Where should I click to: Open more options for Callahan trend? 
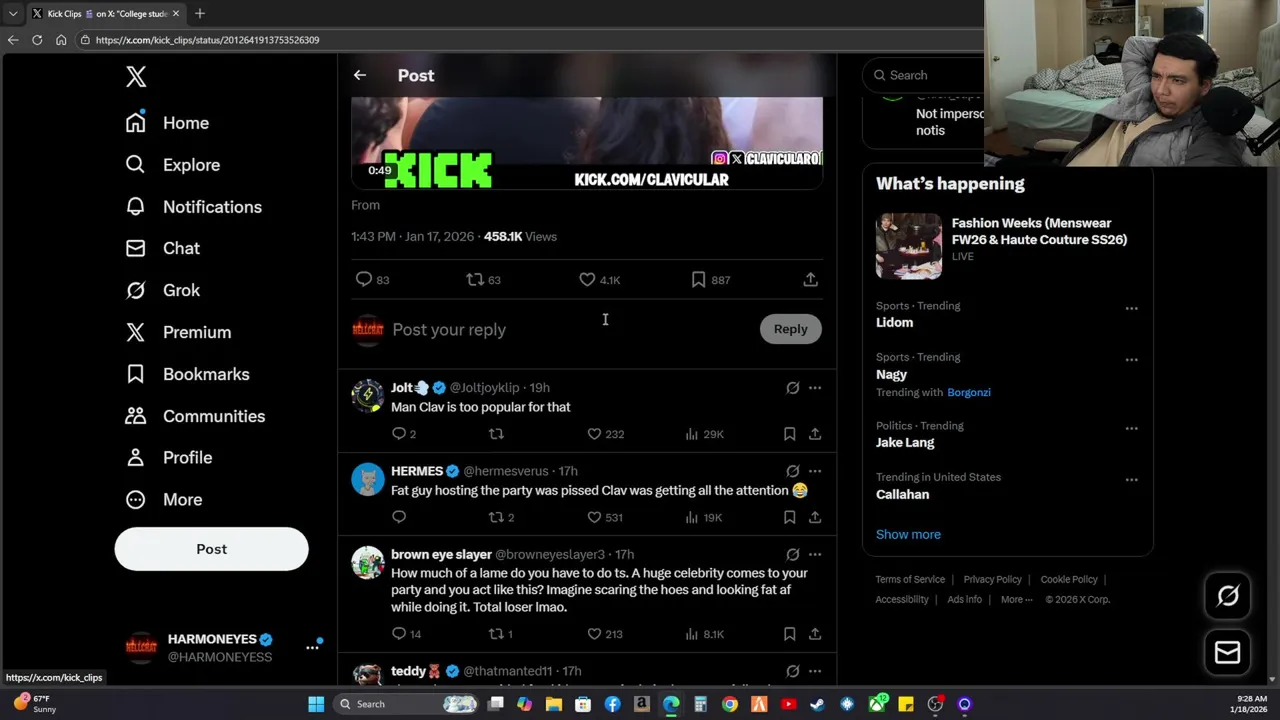(x=1131, y=479)
